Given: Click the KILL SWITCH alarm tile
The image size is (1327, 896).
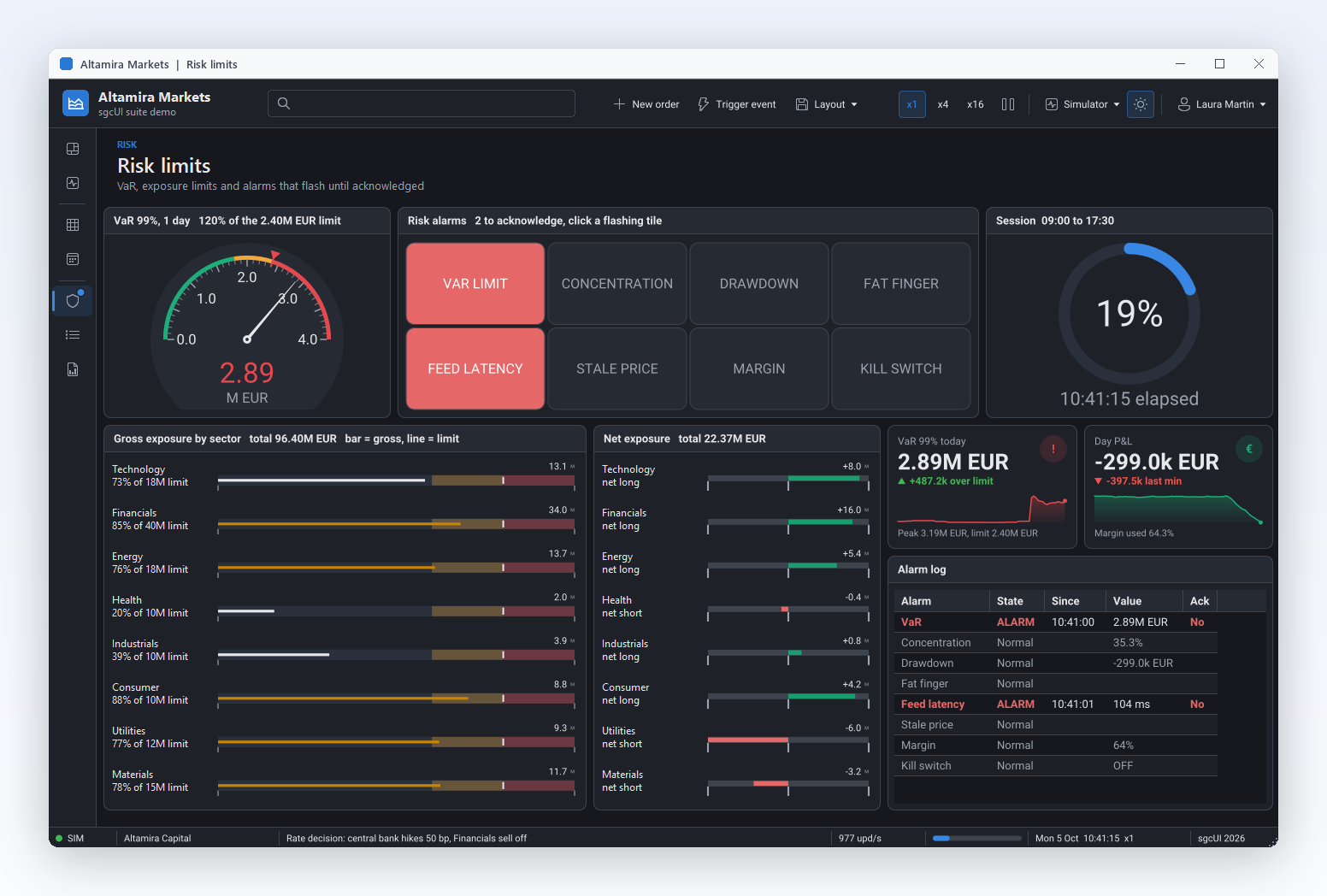Looking at the screenshot, I should (901, 368).
